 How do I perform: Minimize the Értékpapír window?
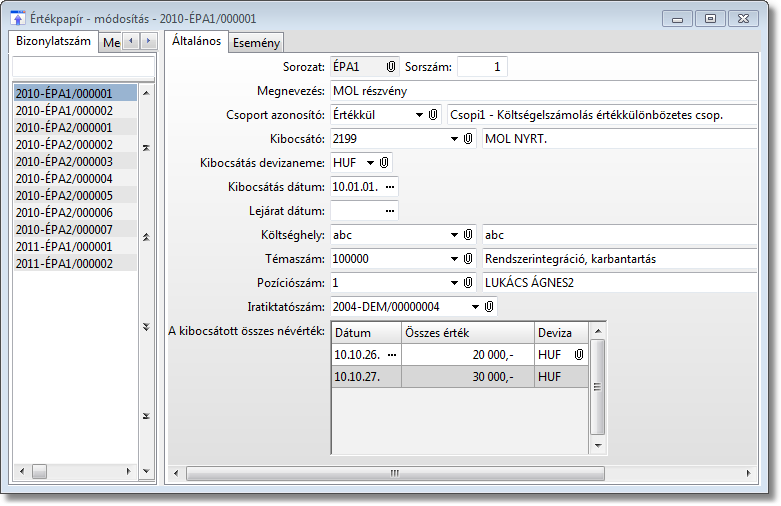[x=677, y=19]
